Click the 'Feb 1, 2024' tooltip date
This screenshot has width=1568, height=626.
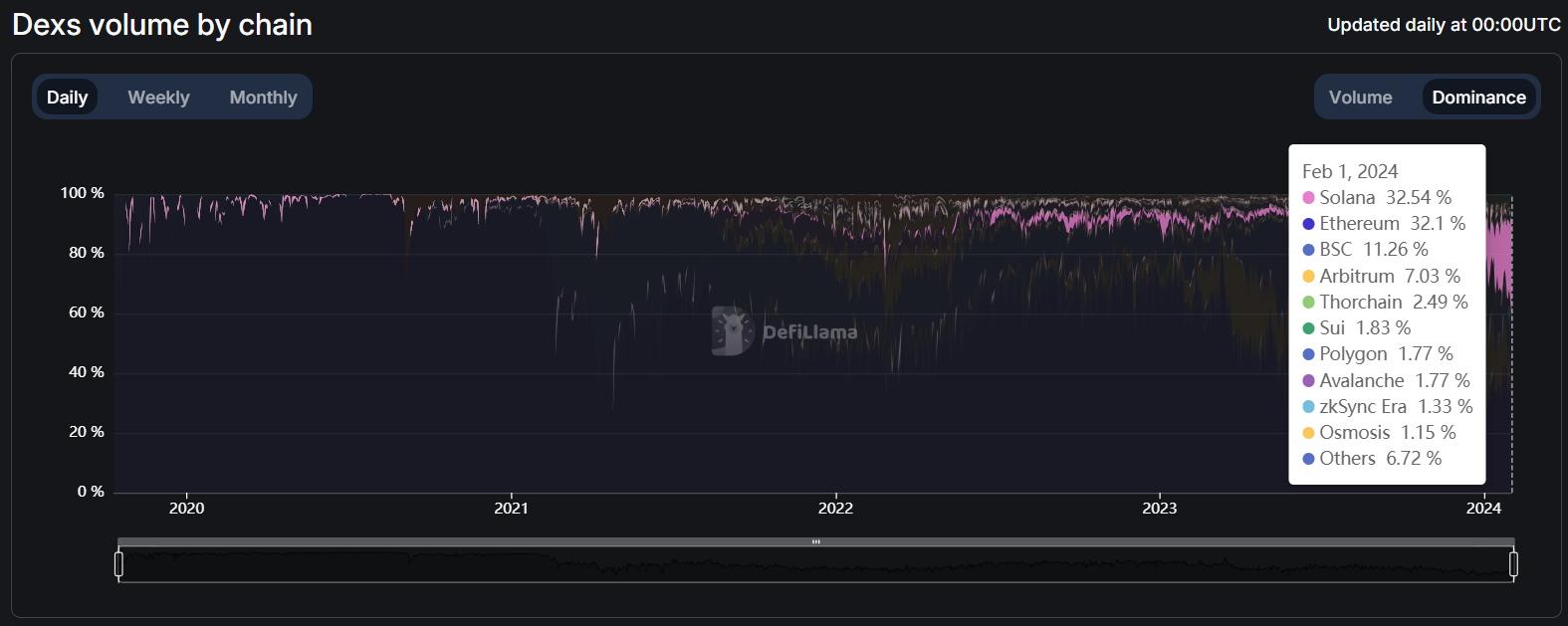coord(1350,171)
